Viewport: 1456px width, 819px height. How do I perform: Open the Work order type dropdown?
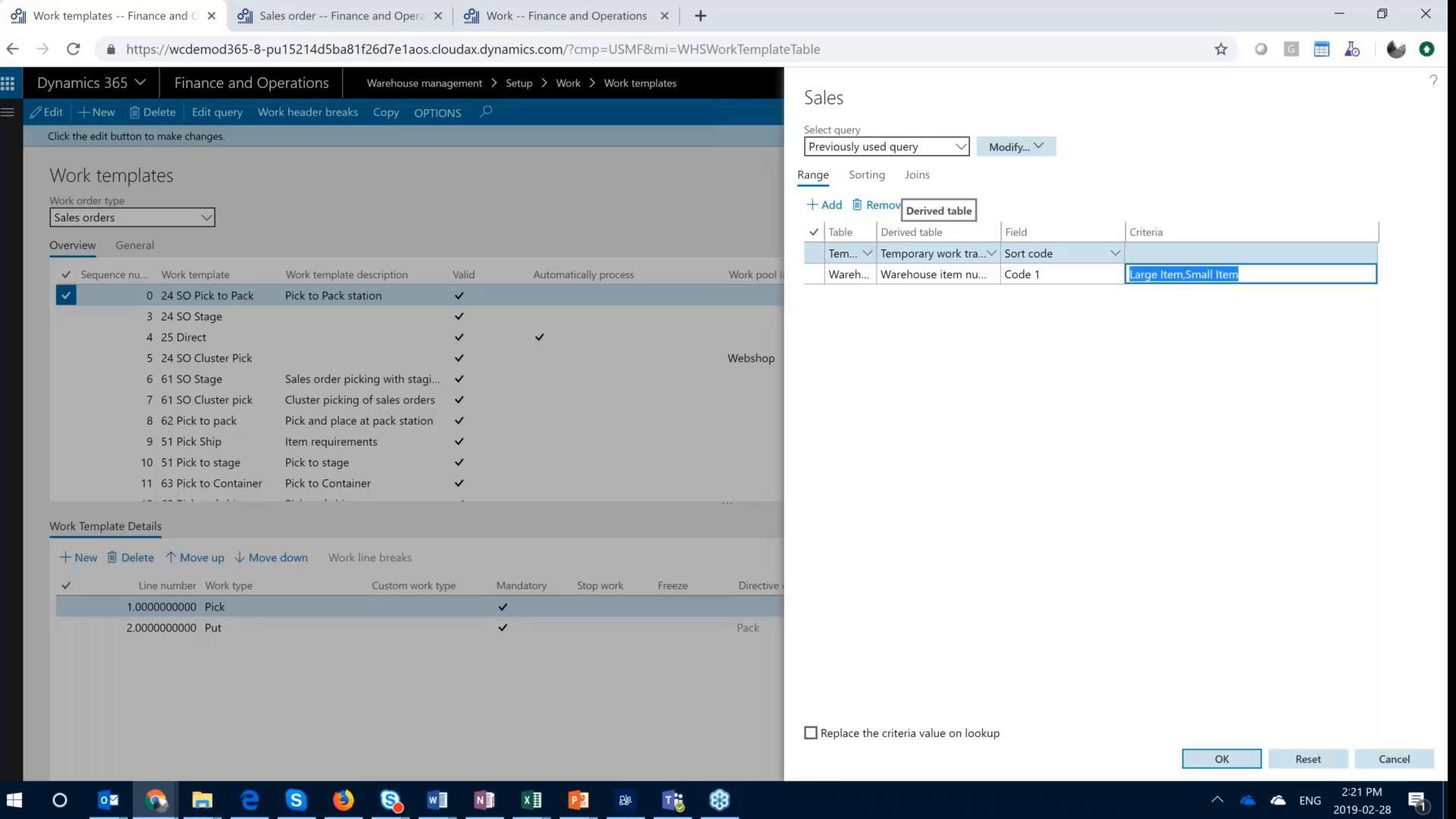click(x=206, y=218)
